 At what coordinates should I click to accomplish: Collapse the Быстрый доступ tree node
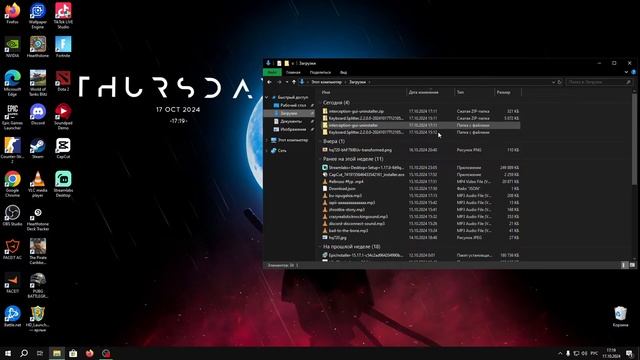pos(267,98)
